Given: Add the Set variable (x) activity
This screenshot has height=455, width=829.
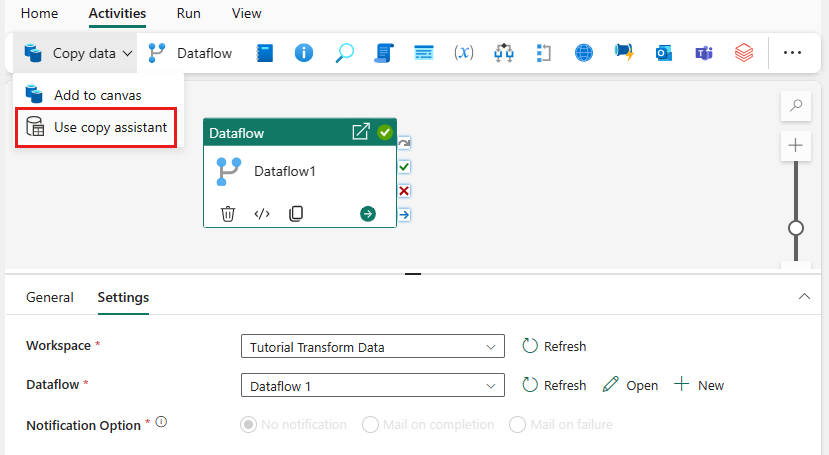Looking at the screenshot, I should tap(463, 53).
